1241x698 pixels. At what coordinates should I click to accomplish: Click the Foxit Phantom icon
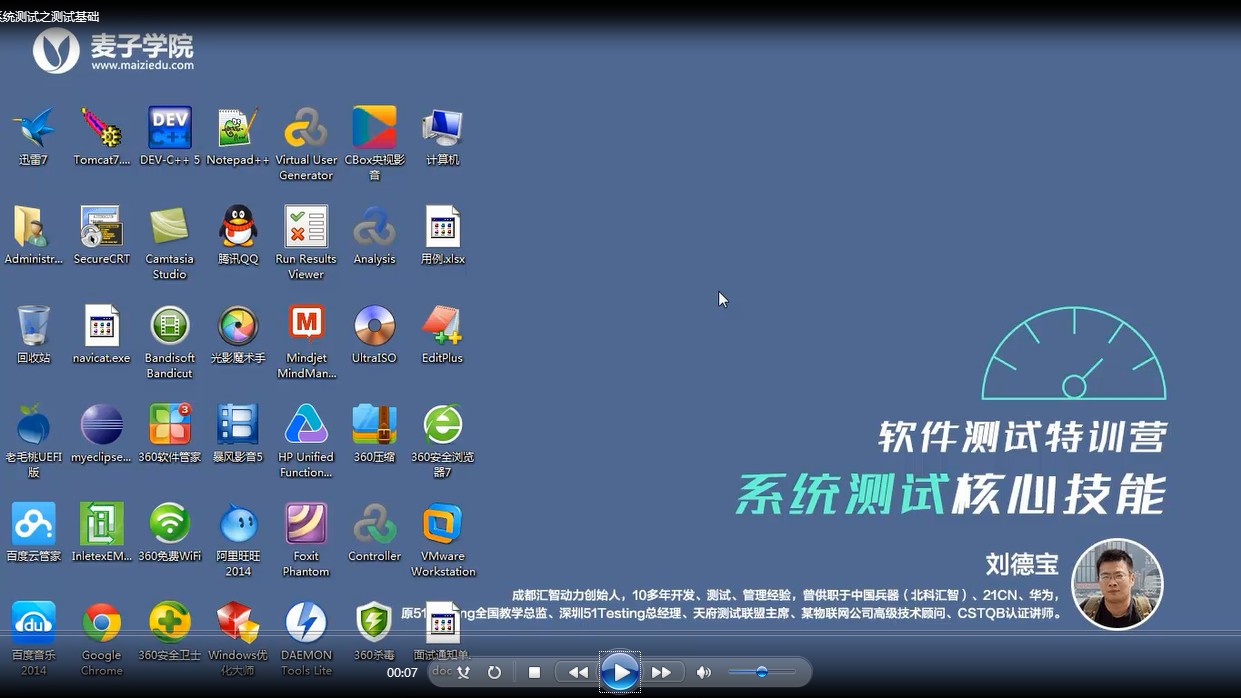pyautogui.click(x=306, y=525)
